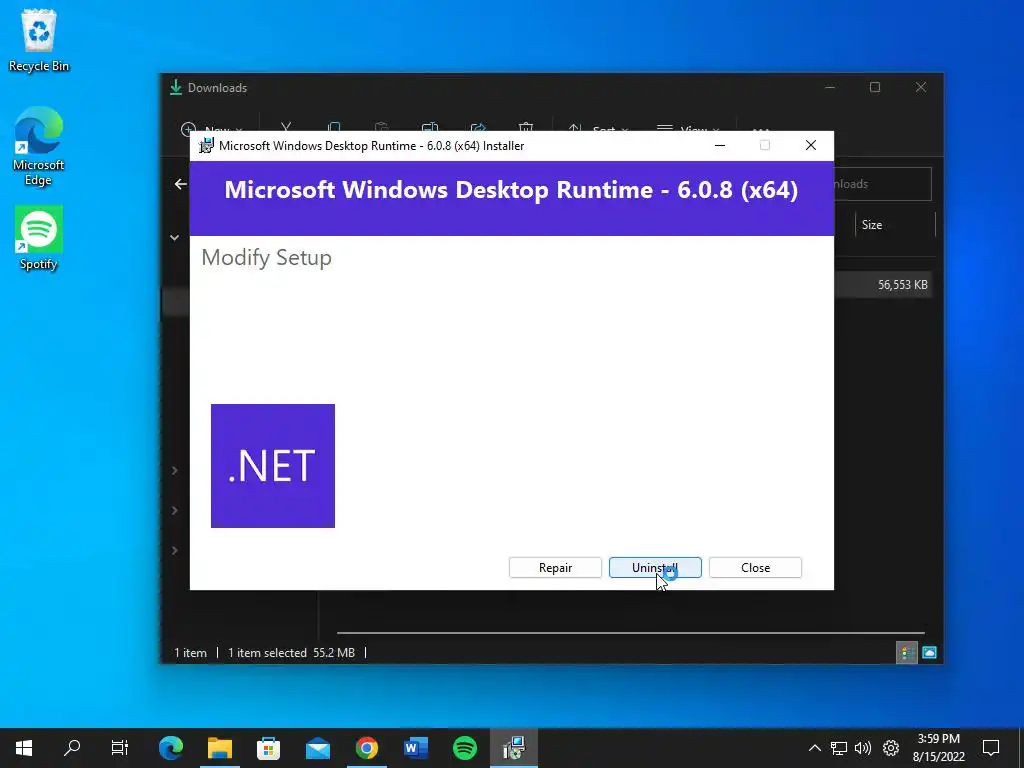This screenshot has width=1024, height=768.
Task: Go back in the Downloads window
Action: tap(181, 184)
